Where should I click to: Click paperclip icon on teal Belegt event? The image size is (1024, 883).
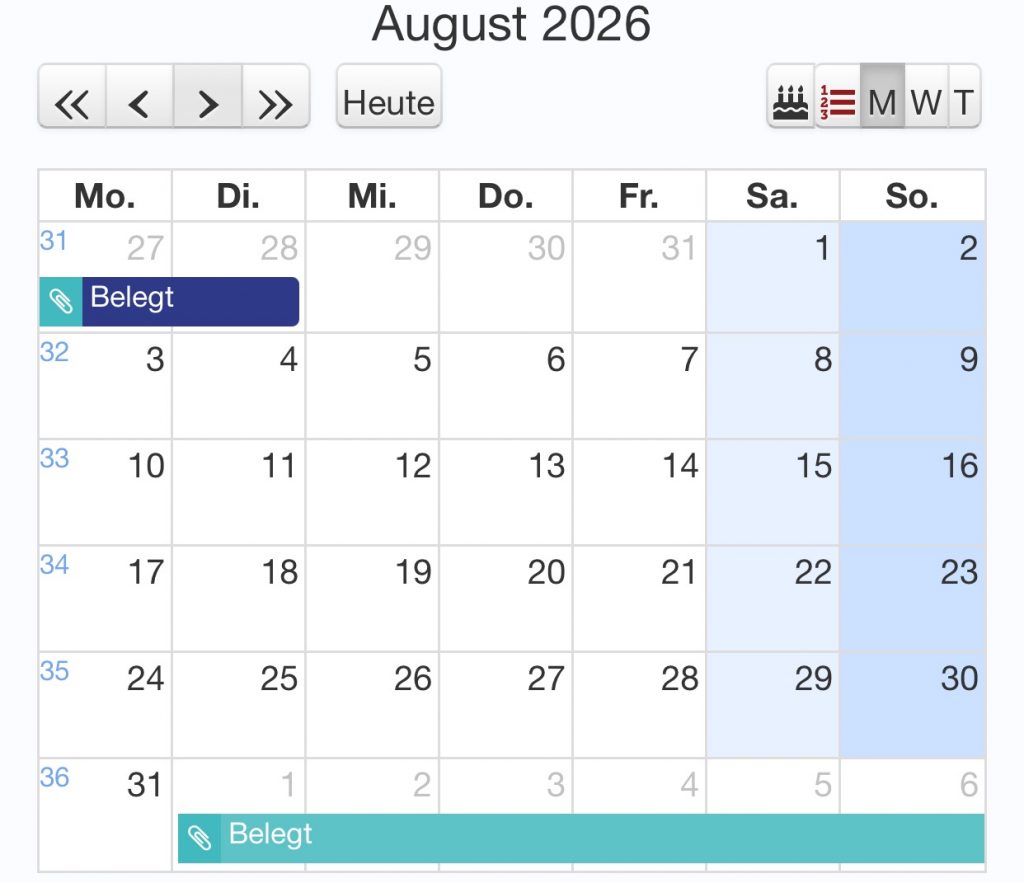click(x=200, y=838)
